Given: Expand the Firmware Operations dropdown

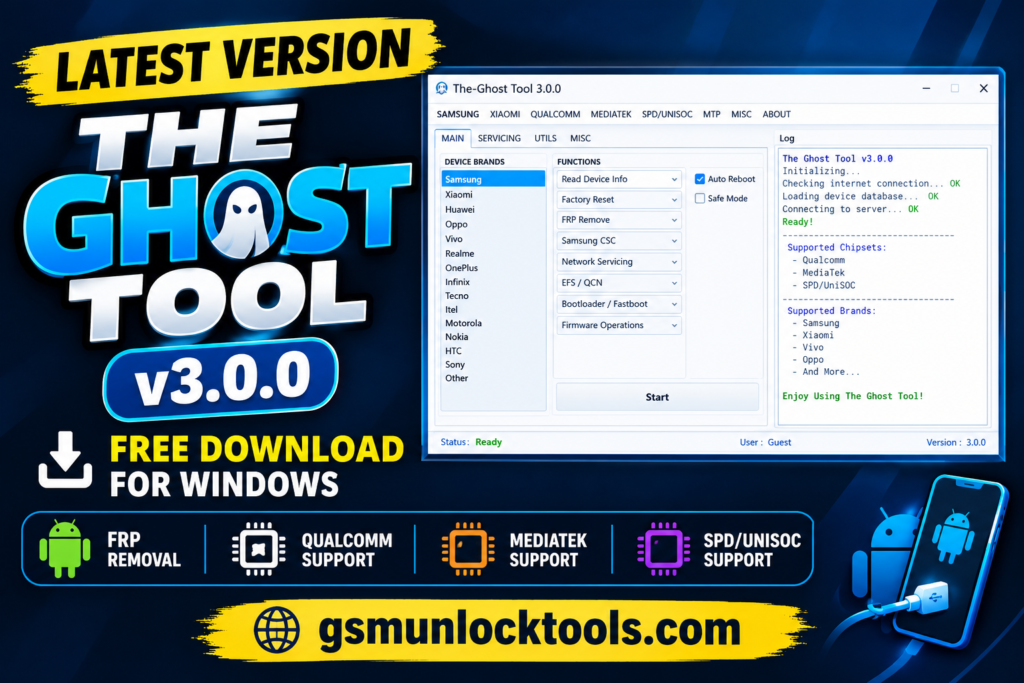Looking at the screenshot, I should click(618, 325).
